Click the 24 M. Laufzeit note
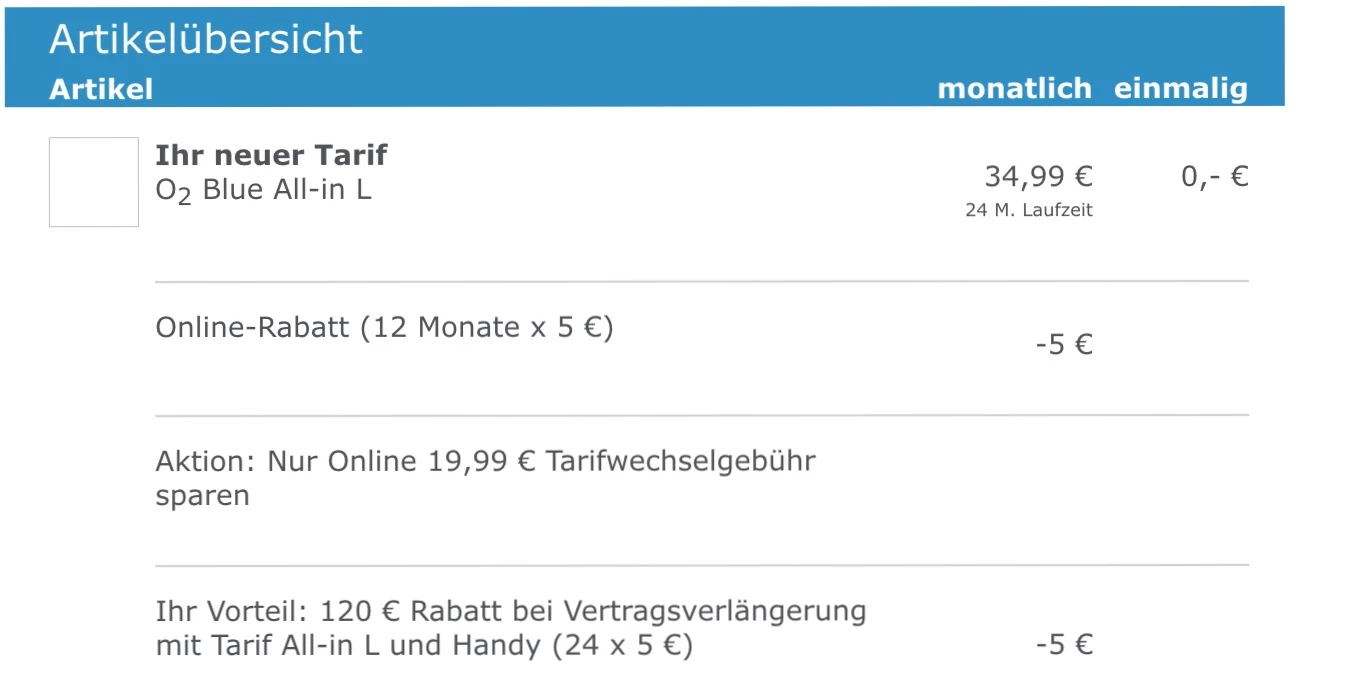This screenshot has width=1347, height=688. (1029, 211)
